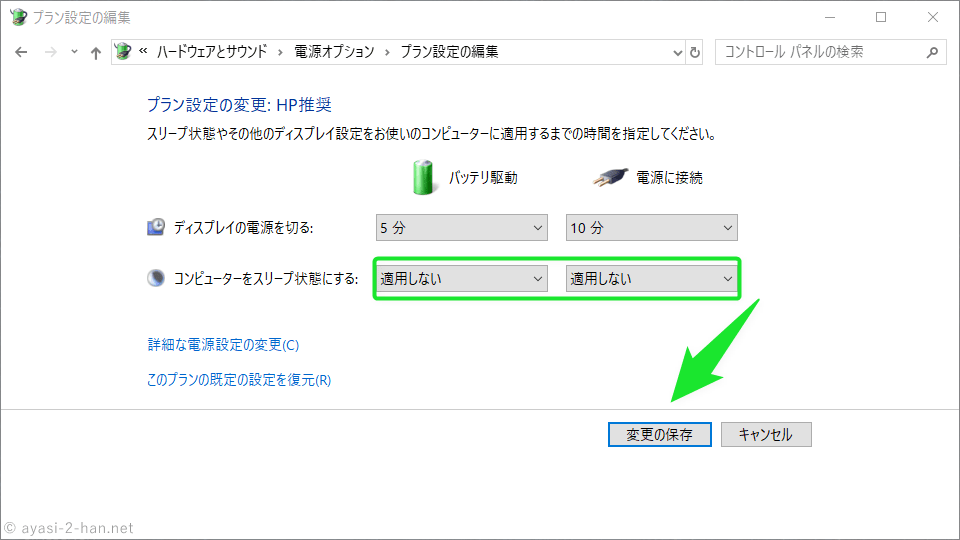Open display-off plugged-in dropdown showing 10 分
The image size is (960, 540).
coord(651,228)
